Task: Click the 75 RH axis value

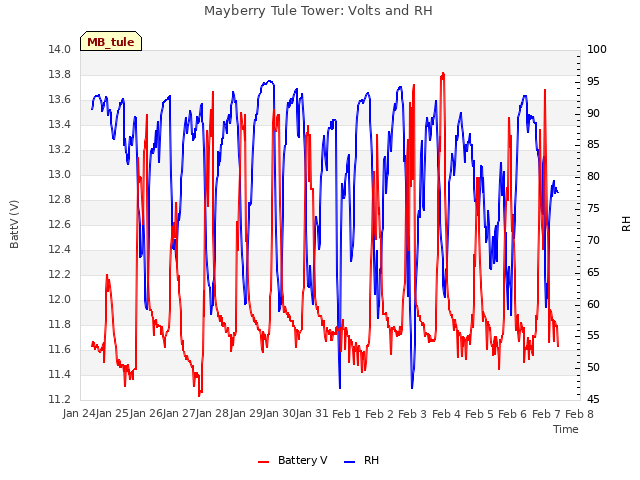Action: [593, 209]
